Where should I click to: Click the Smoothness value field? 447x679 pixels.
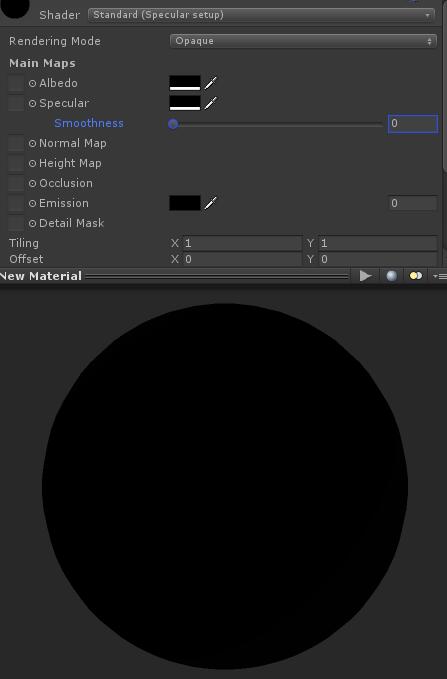coord(413,123)
